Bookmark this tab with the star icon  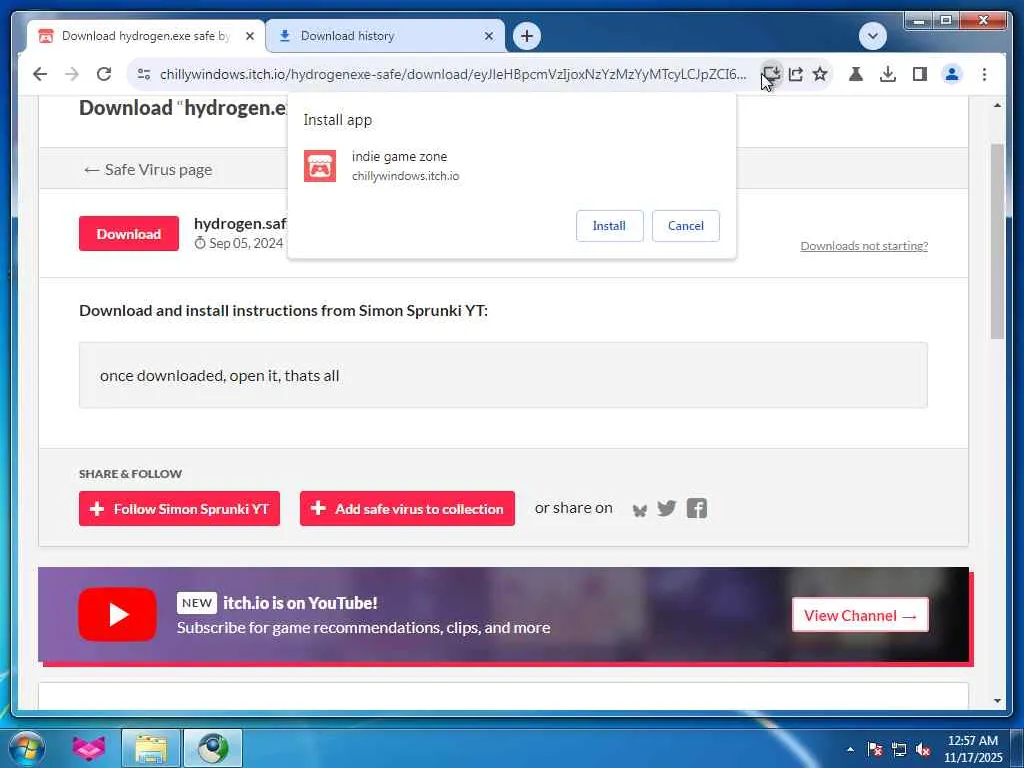[820, 74]
